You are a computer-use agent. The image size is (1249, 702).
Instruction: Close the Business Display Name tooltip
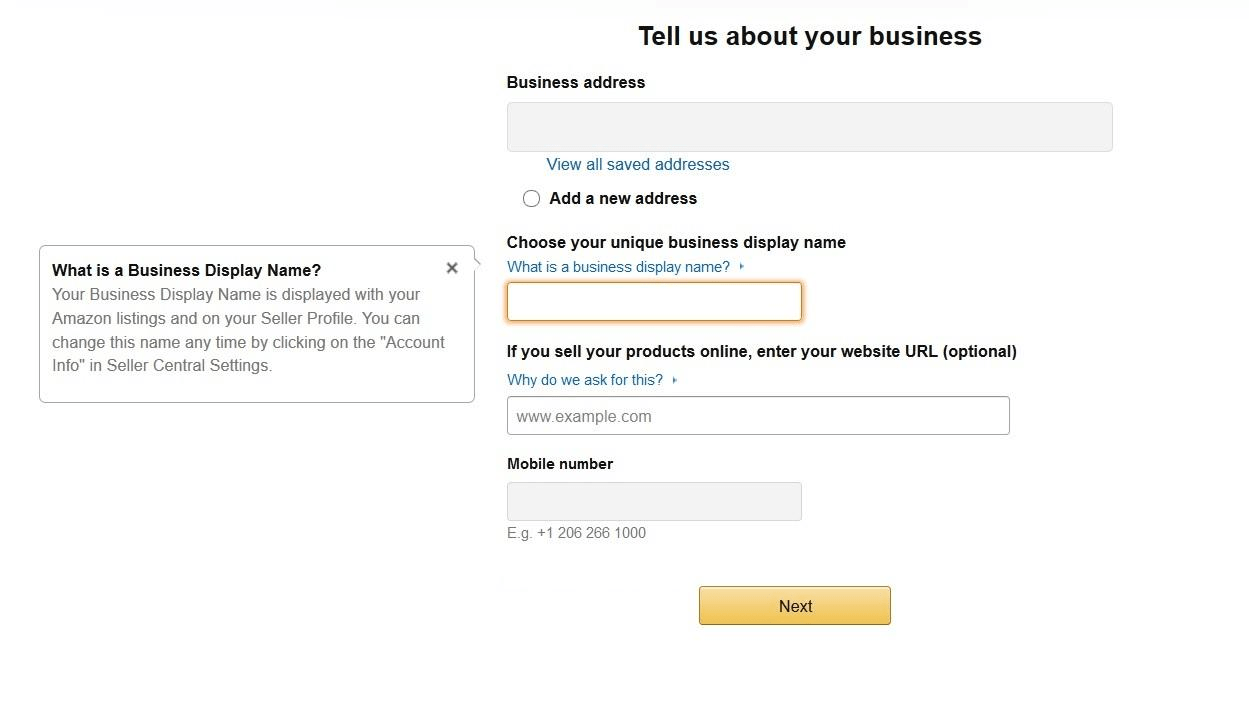point(451,267)
